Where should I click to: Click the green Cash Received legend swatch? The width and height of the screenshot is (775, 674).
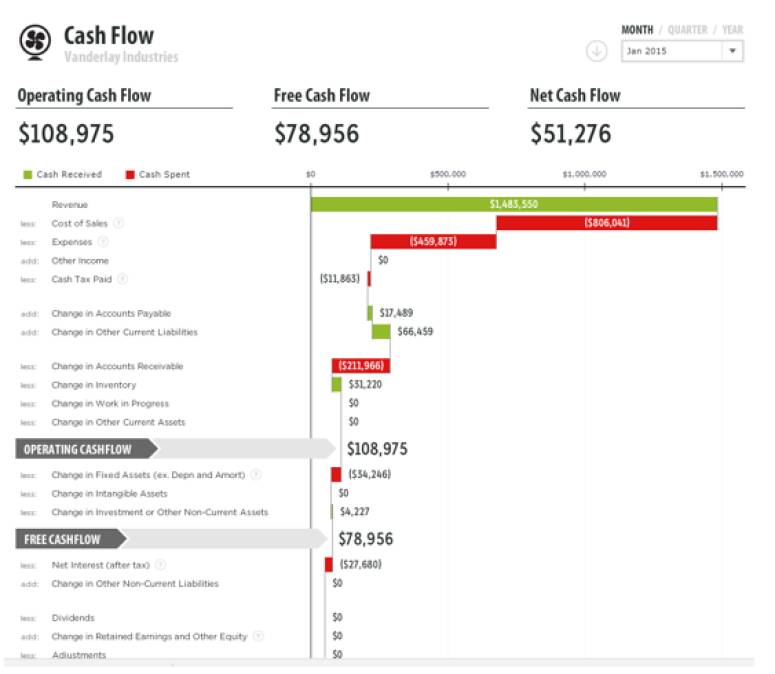[x=28, y=174]
